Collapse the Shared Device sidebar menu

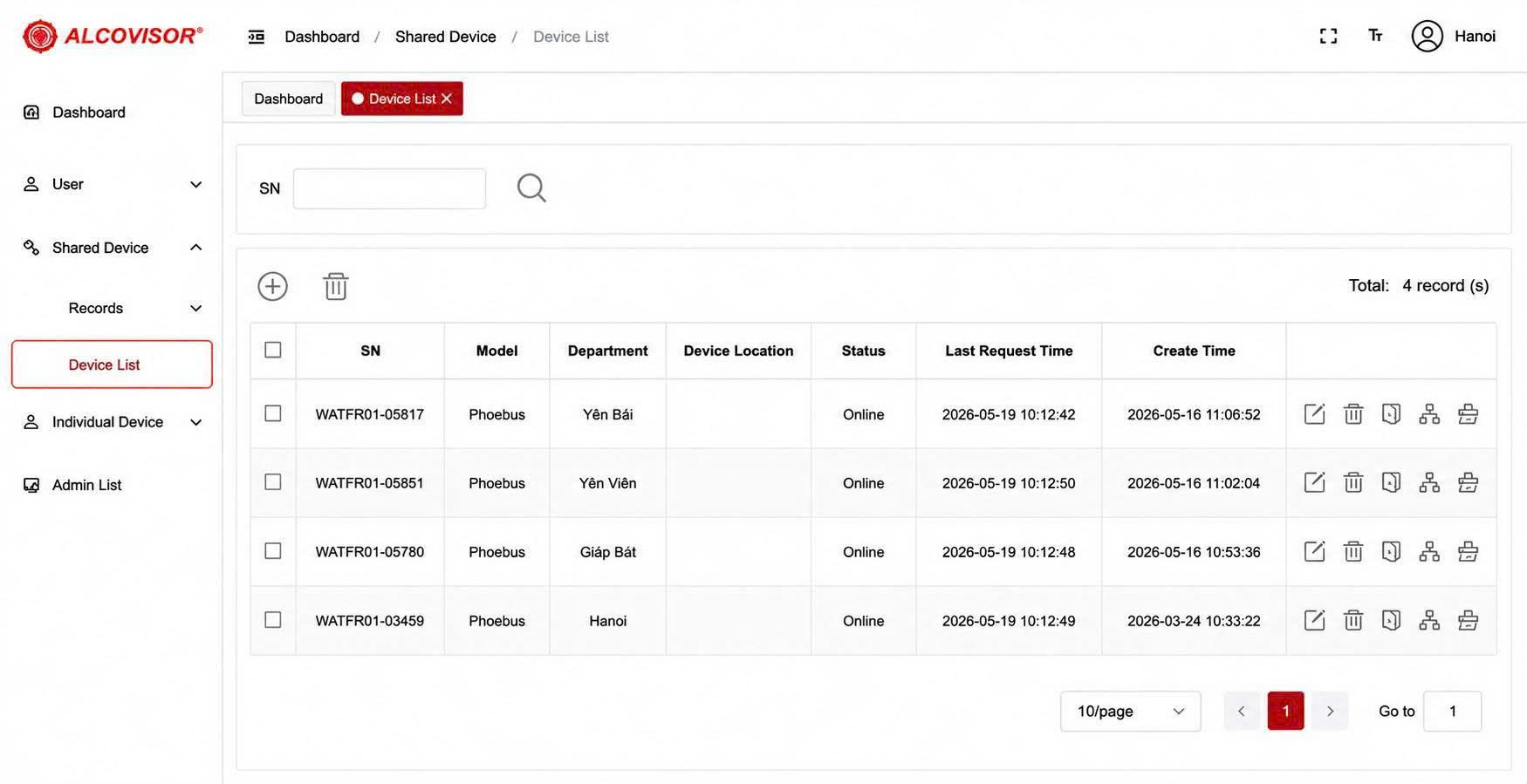112,248
